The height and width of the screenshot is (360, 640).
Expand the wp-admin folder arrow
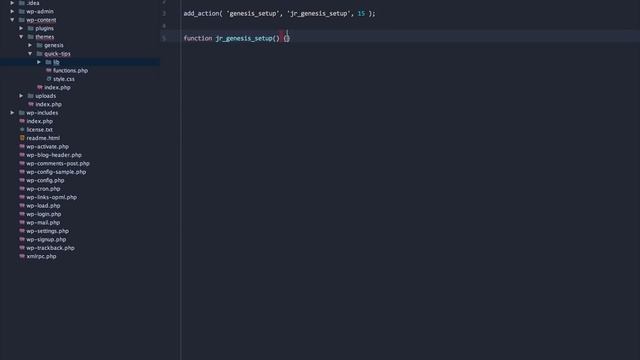coord(12,11)
